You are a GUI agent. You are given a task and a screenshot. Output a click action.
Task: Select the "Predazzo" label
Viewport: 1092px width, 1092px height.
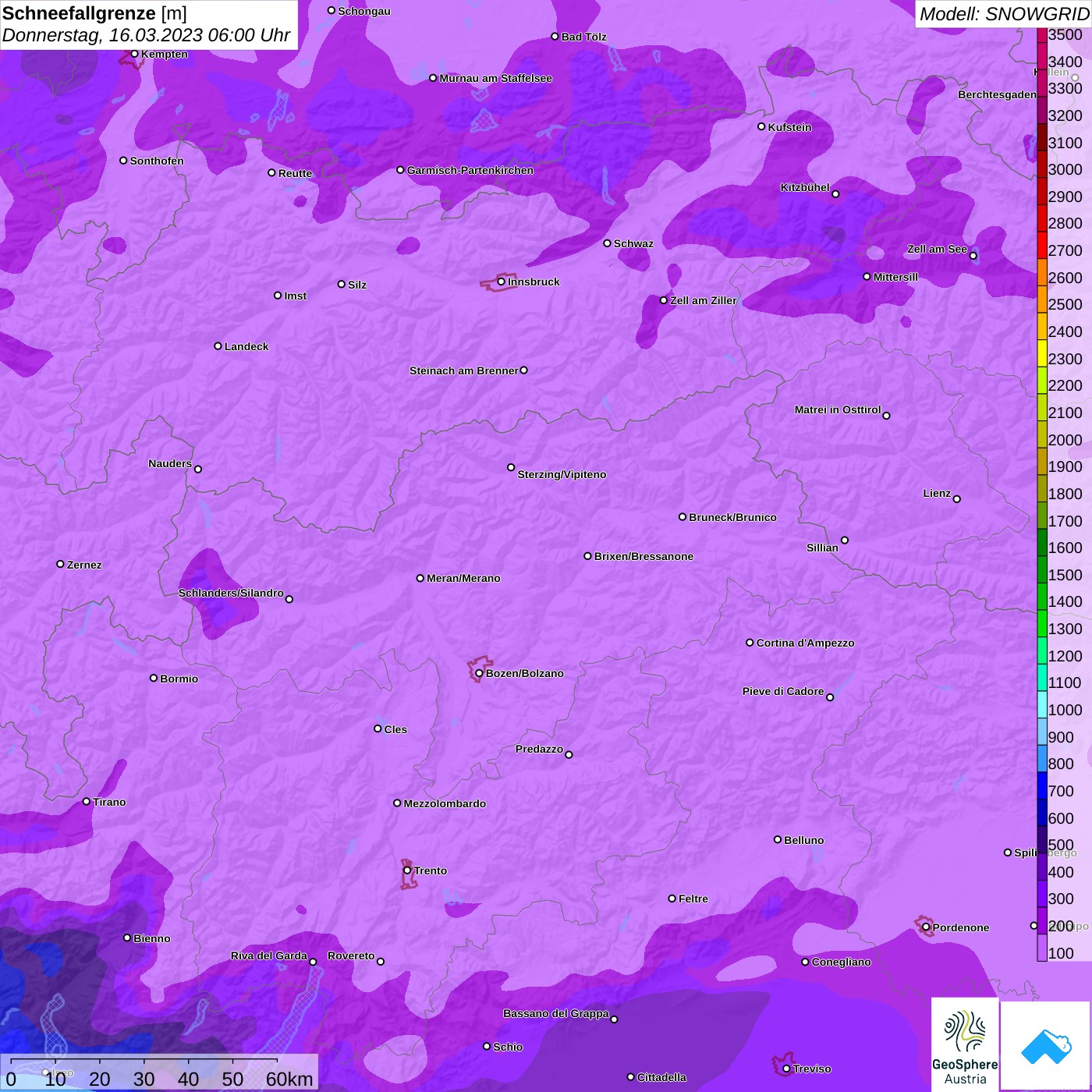(x=539, y=749)
